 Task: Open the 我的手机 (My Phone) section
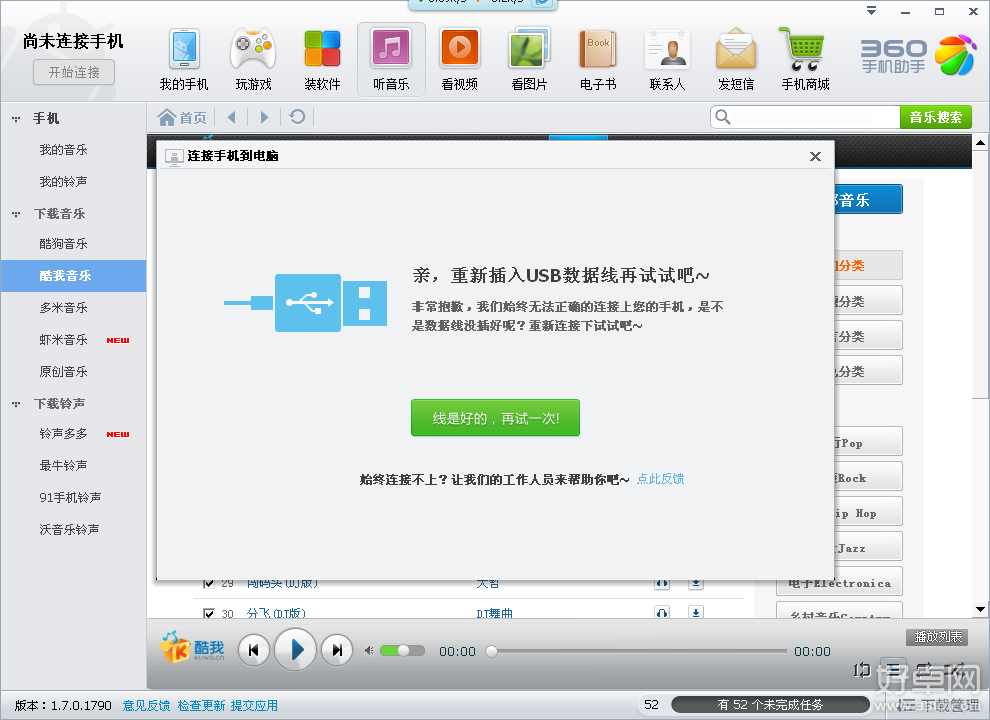184,60
